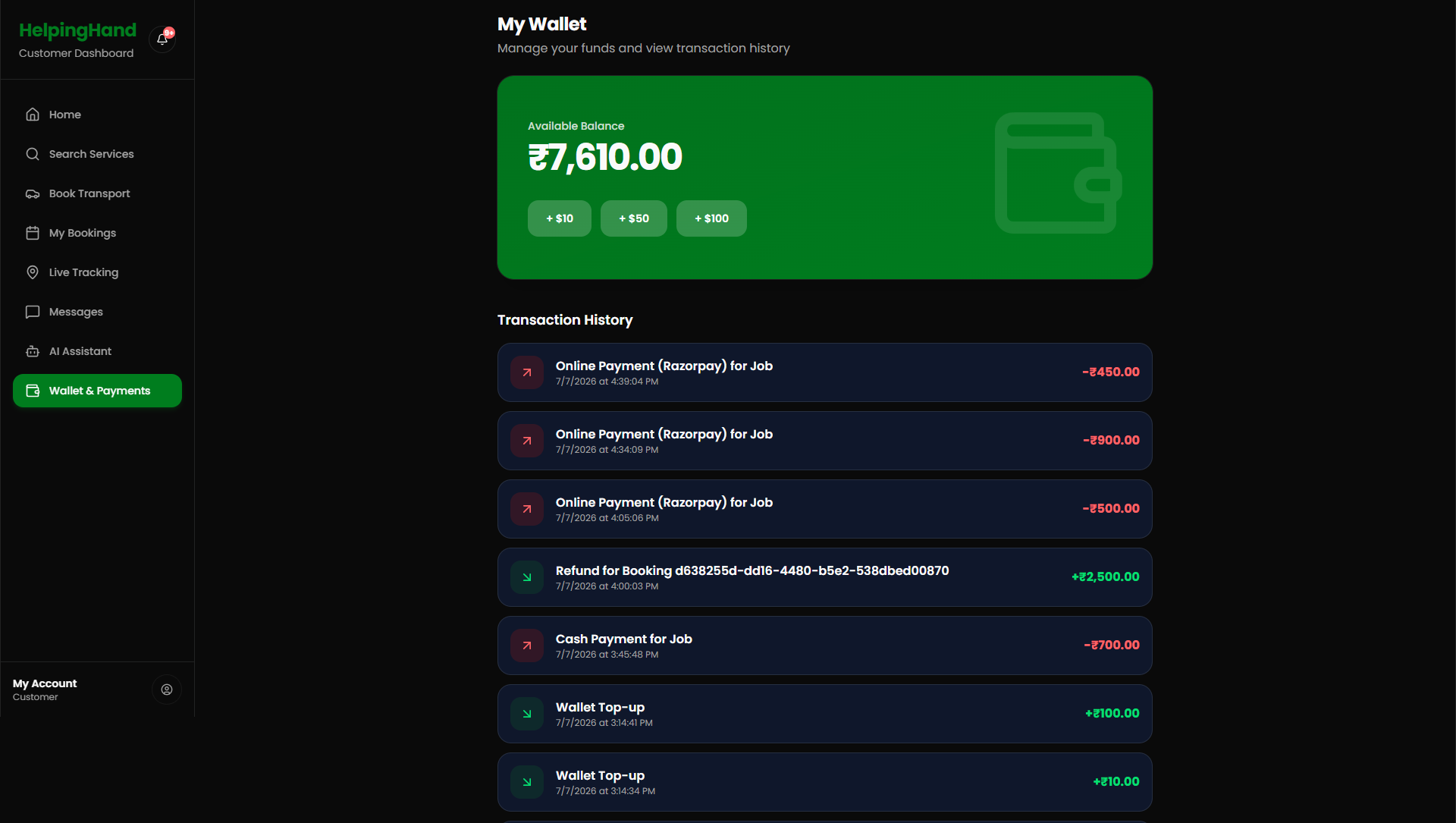Click outgoing arrow icon for ₹500.00 payment
Screen dimensions: 1456x823
click(527, 509)
